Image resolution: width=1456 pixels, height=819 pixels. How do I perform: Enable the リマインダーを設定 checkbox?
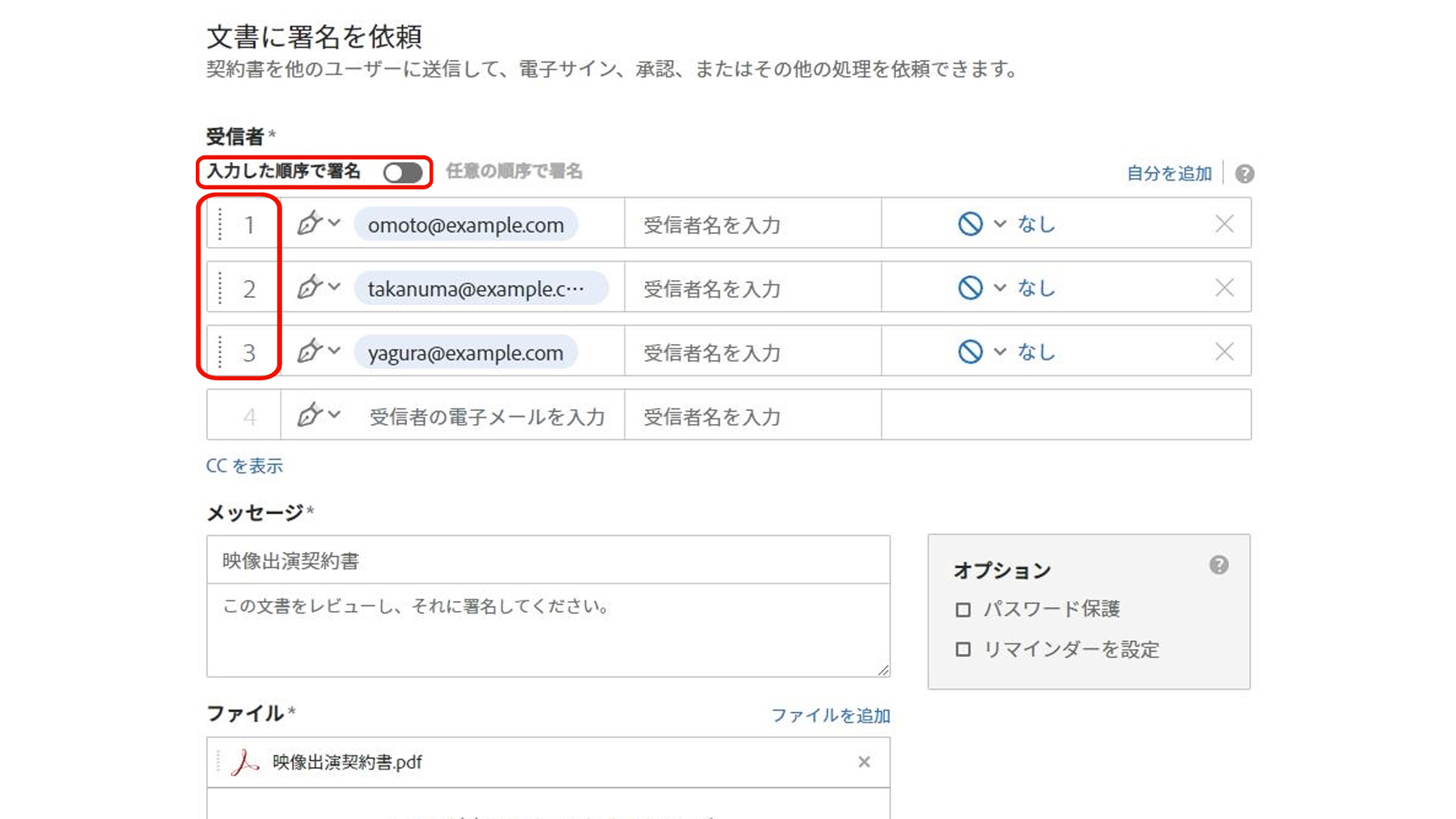[x=963, y=650]
